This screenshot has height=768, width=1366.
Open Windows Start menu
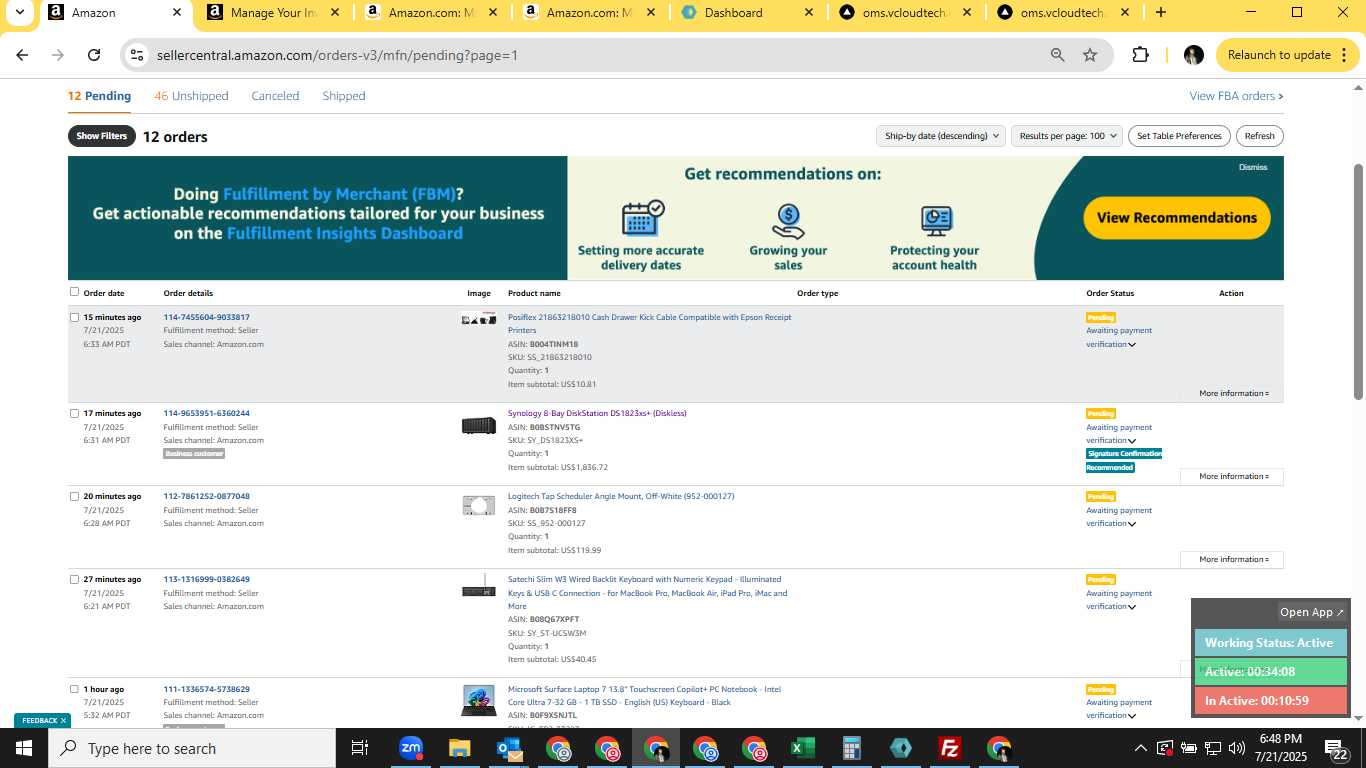tap(24, 748)
